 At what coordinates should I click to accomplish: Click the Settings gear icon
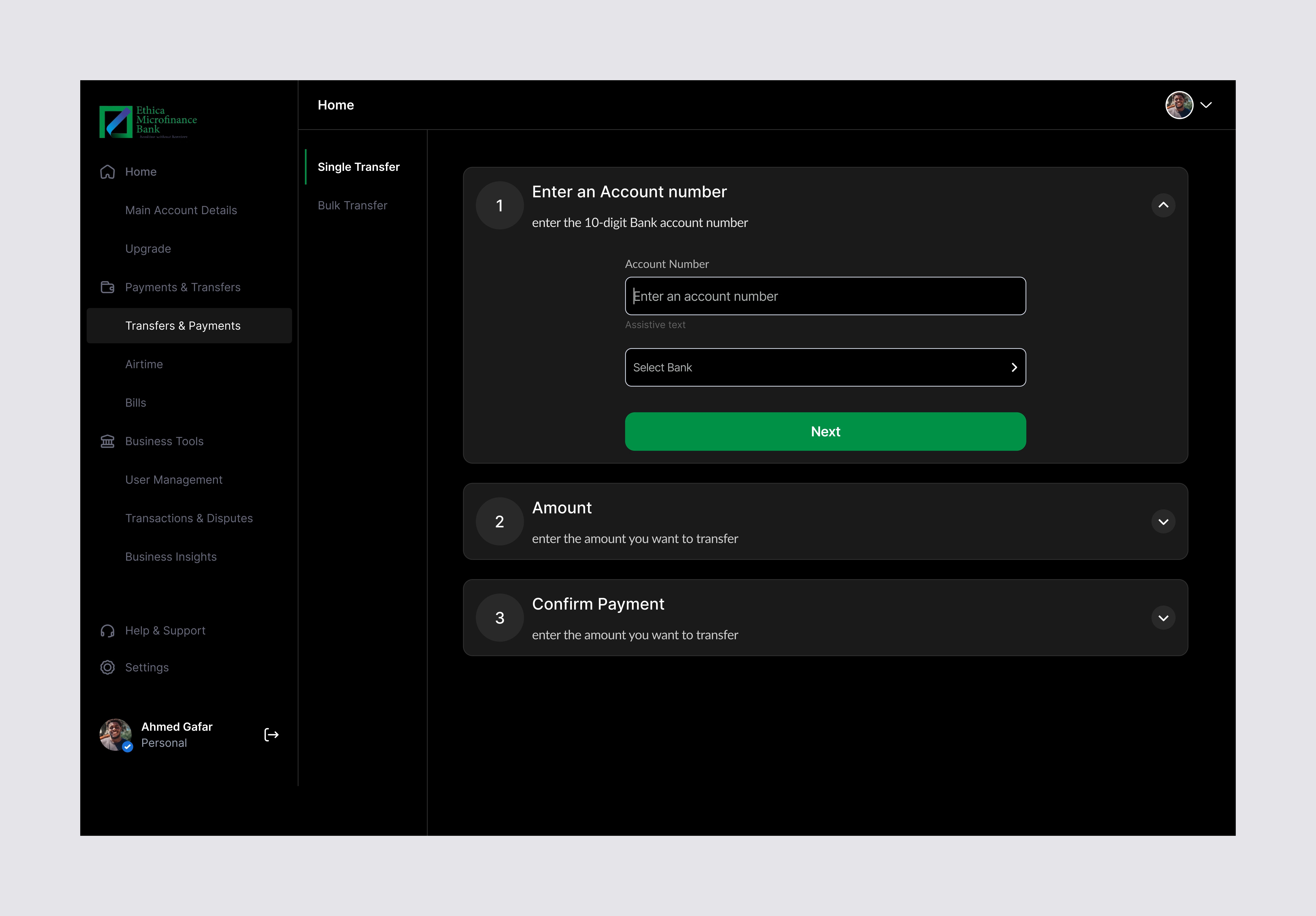107,667
